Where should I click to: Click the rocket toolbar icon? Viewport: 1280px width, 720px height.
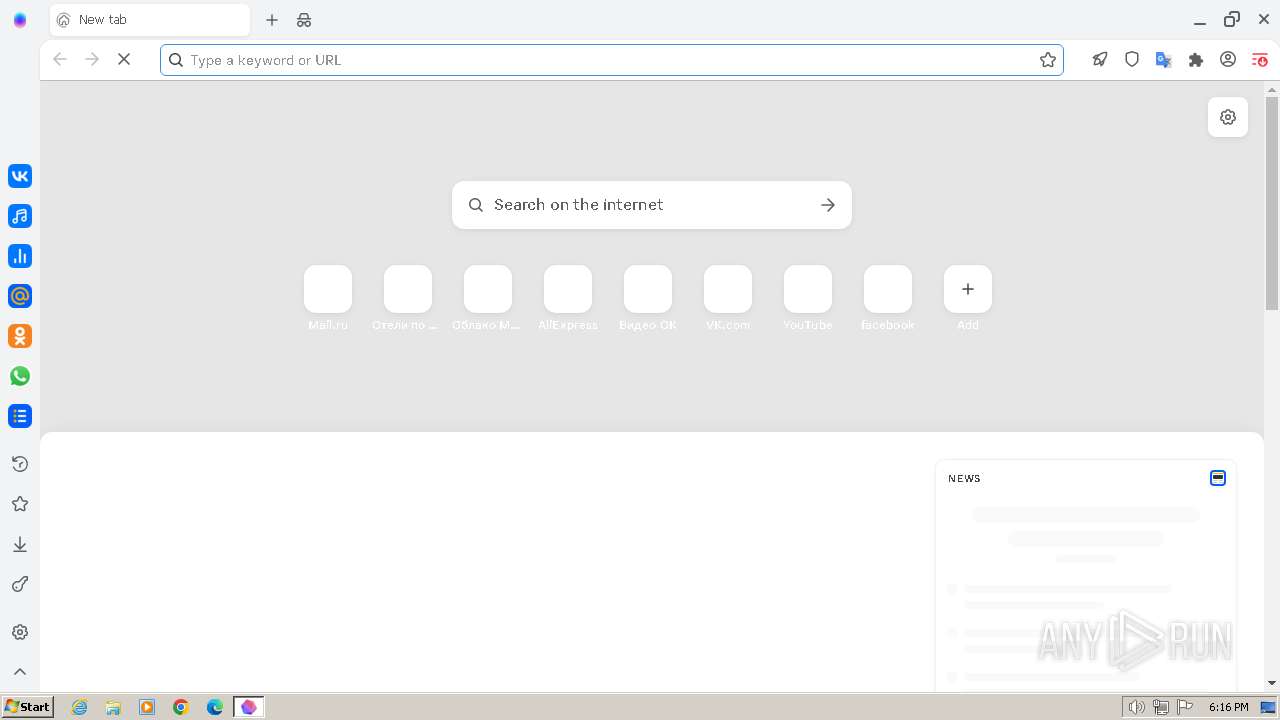click(x=1100, y=60)
